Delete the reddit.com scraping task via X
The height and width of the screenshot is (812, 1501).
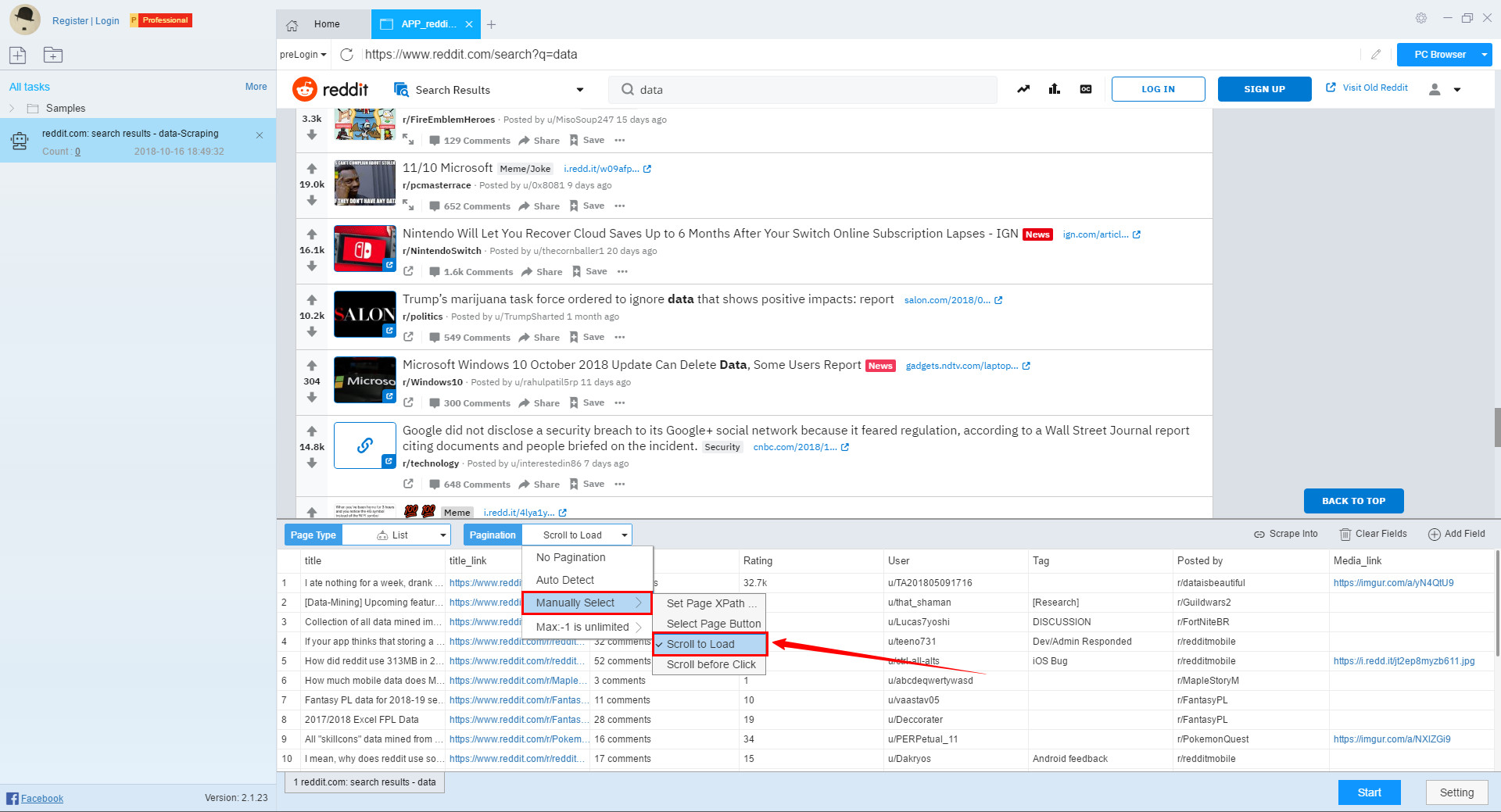(260, 135)
